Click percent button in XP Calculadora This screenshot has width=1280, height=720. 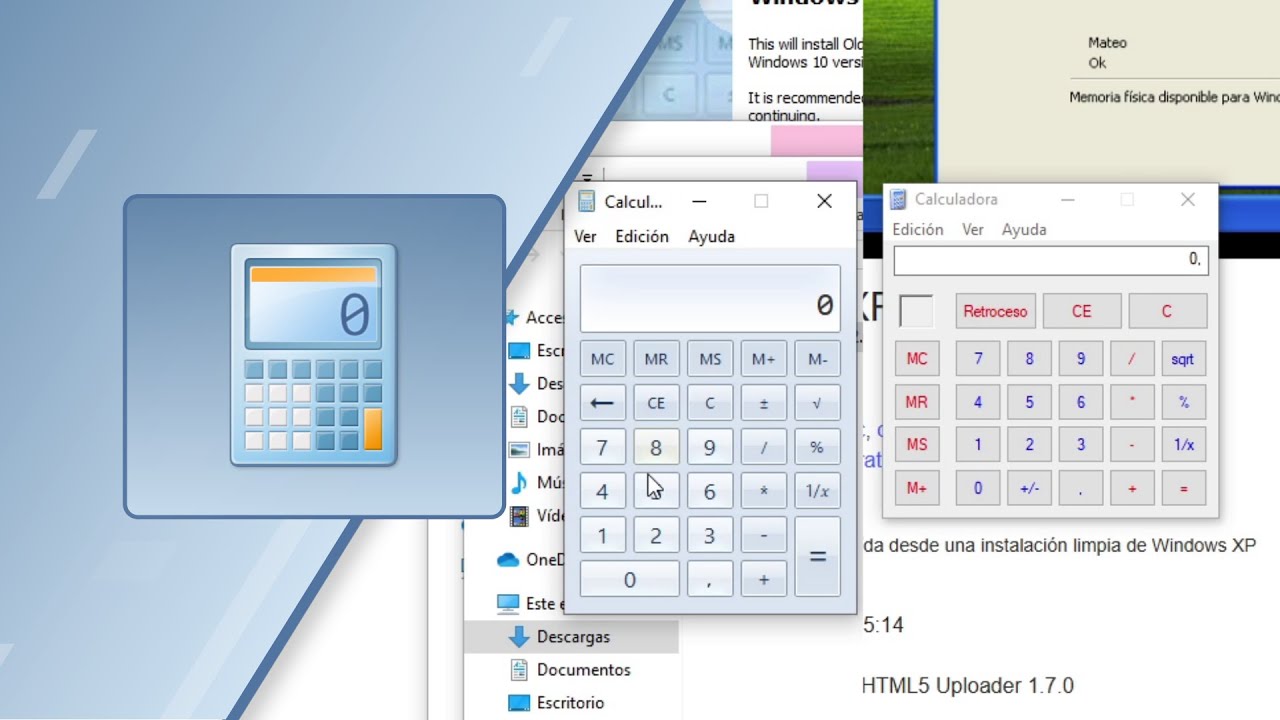1183,403
